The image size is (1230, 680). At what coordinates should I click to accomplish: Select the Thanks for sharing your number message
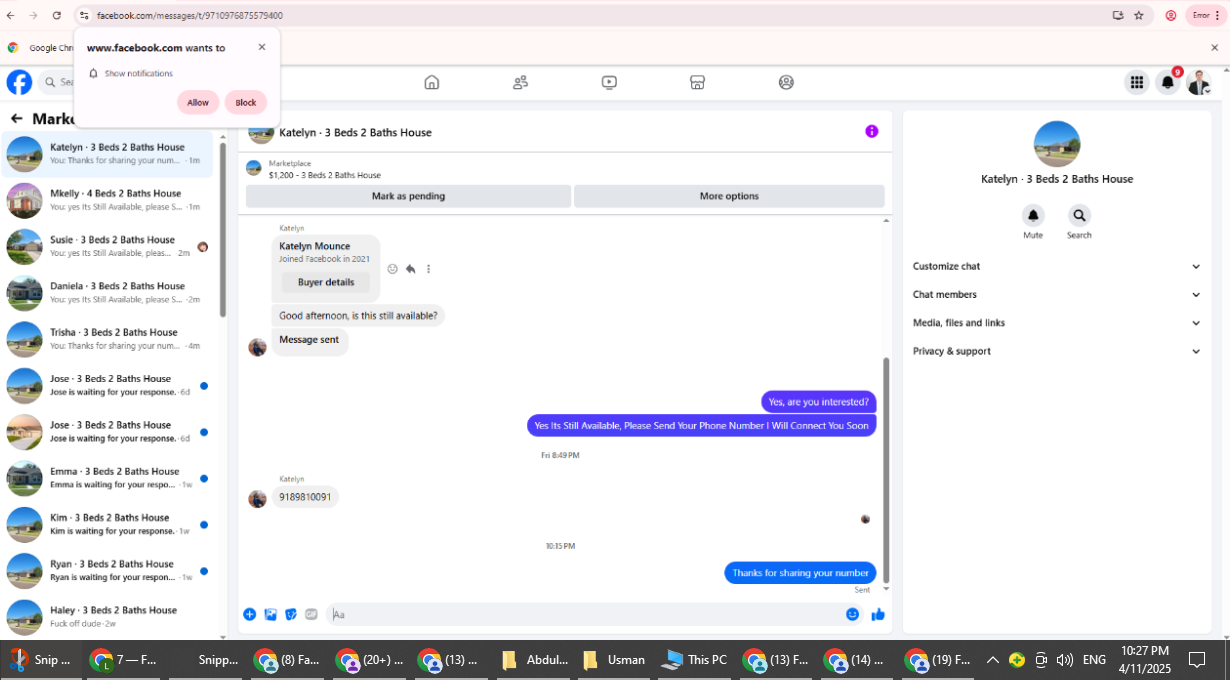point(800,573)
